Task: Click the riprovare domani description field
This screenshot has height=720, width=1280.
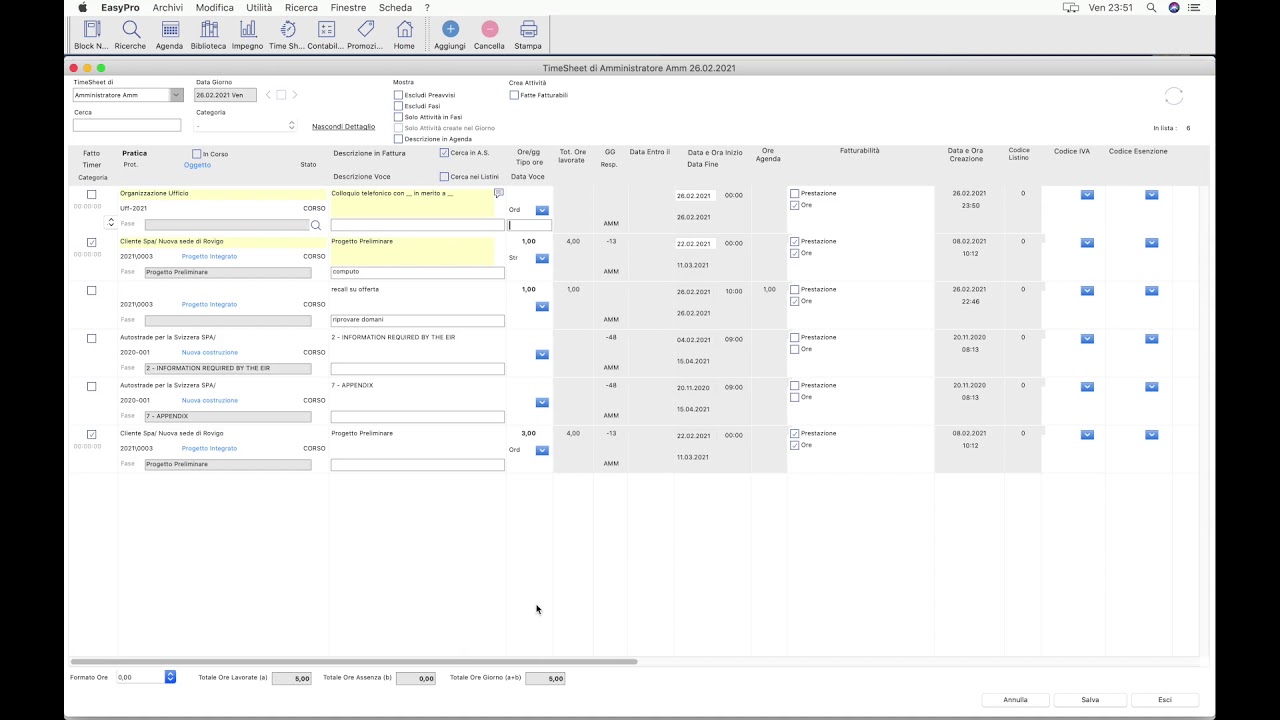Action: pyautogui.click(x=417, y=320)
